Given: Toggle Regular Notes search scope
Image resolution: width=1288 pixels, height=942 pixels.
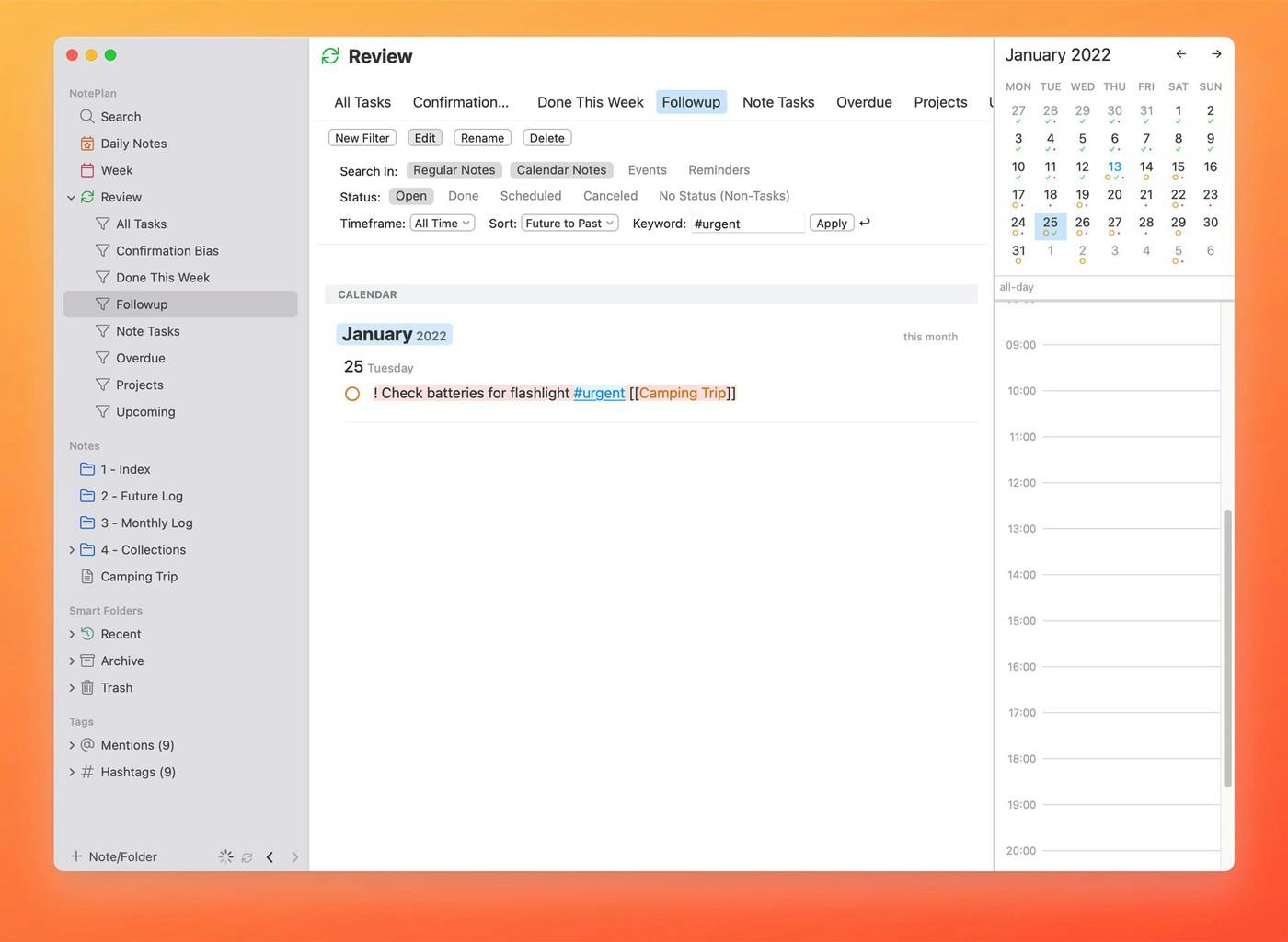Looking at the screenshot, I should (454, 170).
